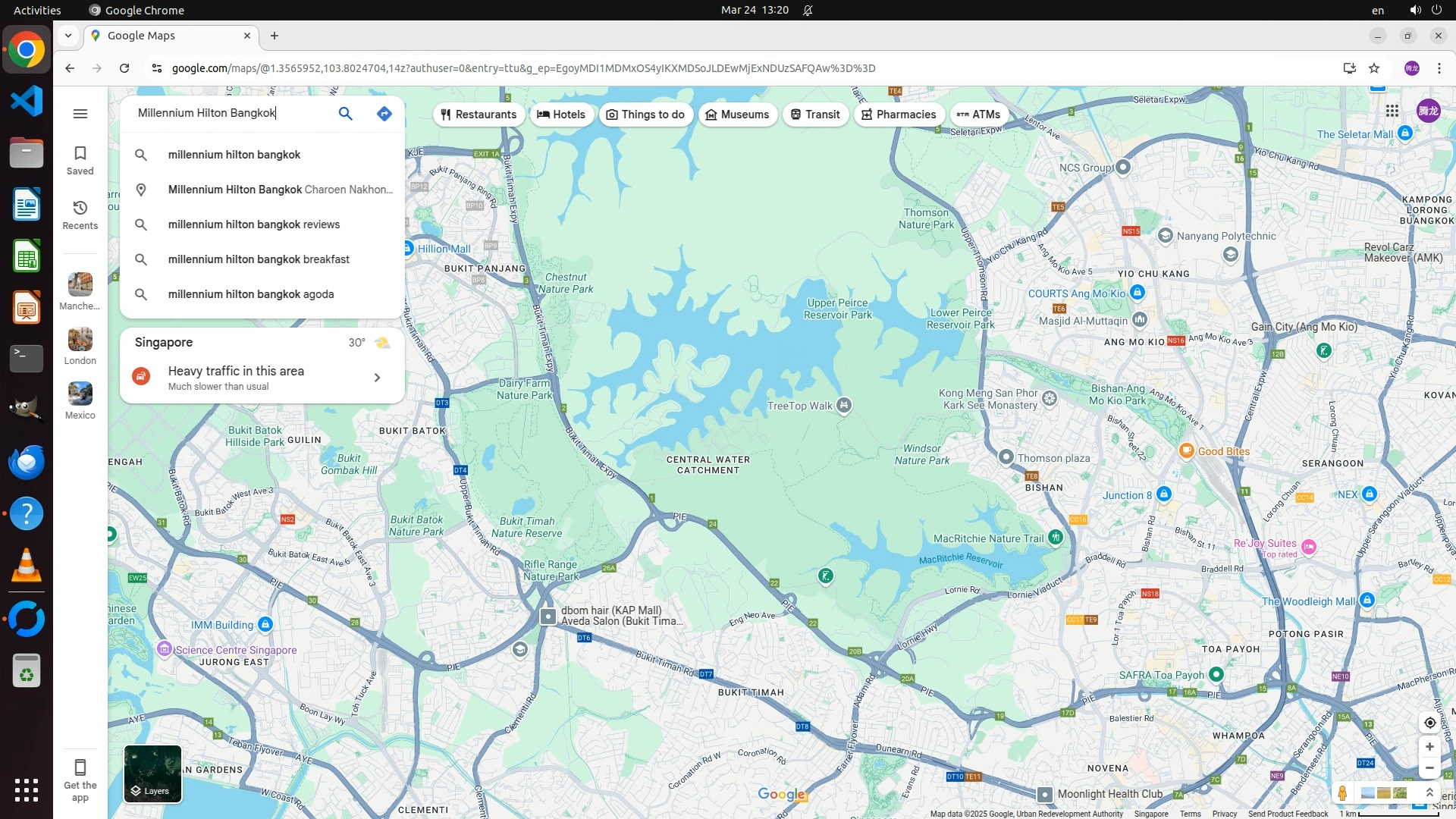
Task: Open the hamburger main menu
Action: pyautogui.click(x=80, y=114)
